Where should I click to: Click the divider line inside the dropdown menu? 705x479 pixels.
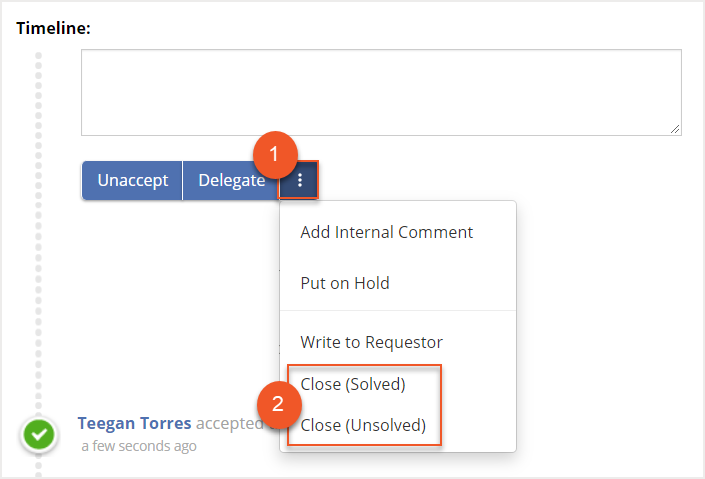point(397,311)
